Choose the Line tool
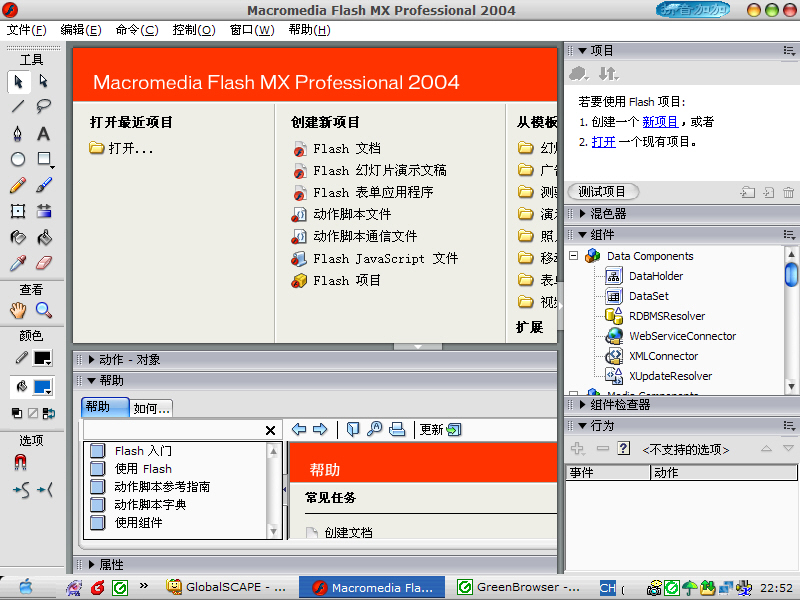The width and height of the screenshot is (800, 600). tap(18, 106)
